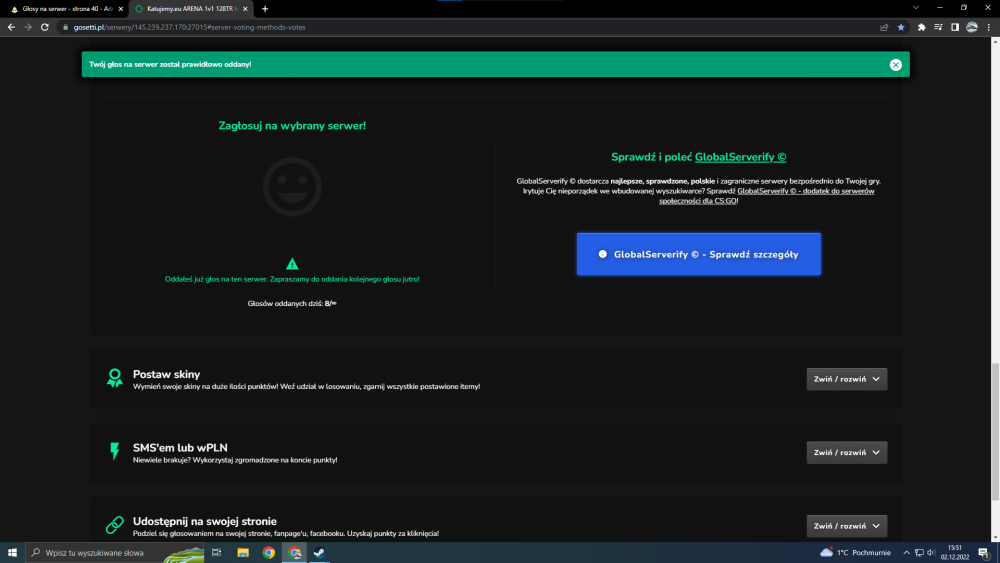Expand the SMS'em lub wPLN section

tap(846, 453)
